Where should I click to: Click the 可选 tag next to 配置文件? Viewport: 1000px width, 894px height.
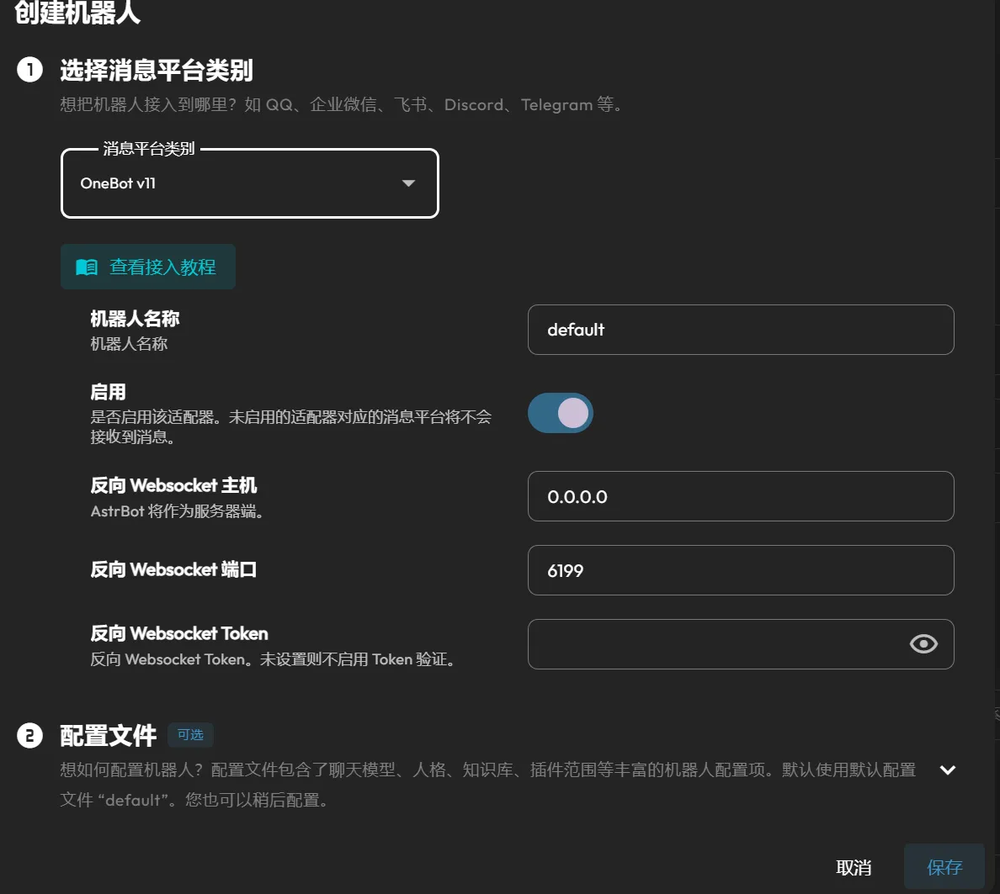[190, 735]
